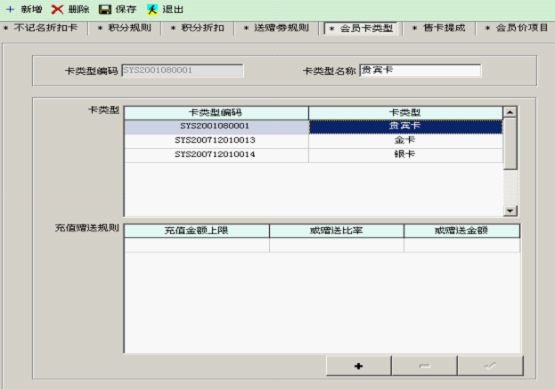Viewport: 555px width, 389px height.
Task: Click the card type list up arrow
Action: 510,112
